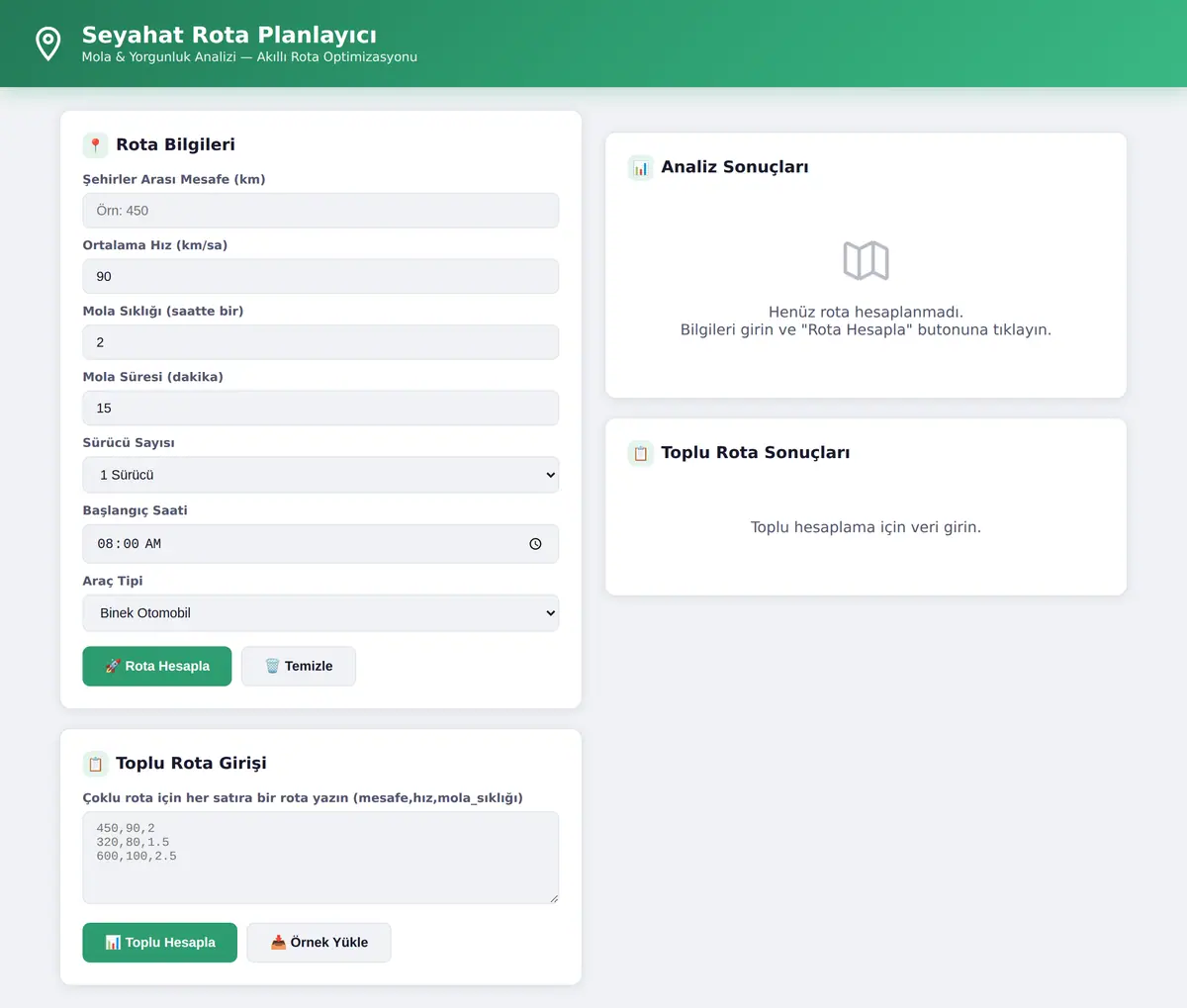Click the Toplu Rota Sonuçları heading

coord(756,453)
